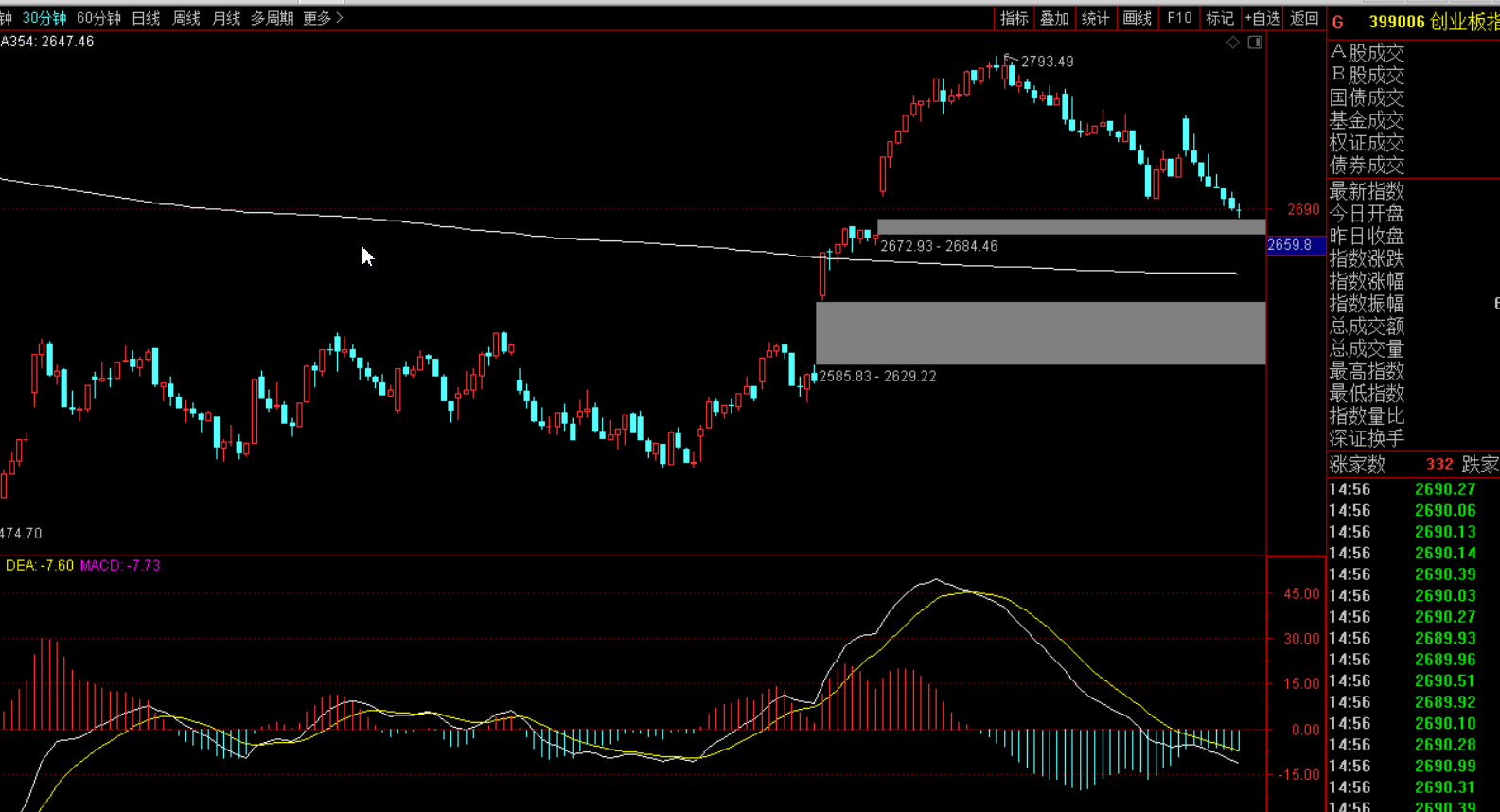Select the 月线 monthly chart tab

pyautogui.click(x=226, y=18)
